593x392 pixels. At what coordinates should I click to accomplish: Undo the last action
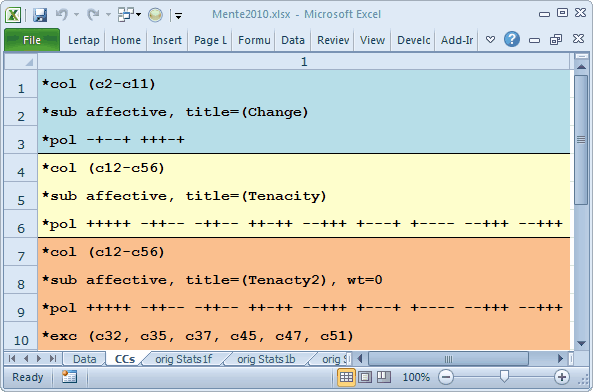pyautogui.click(x=61, y=15)
